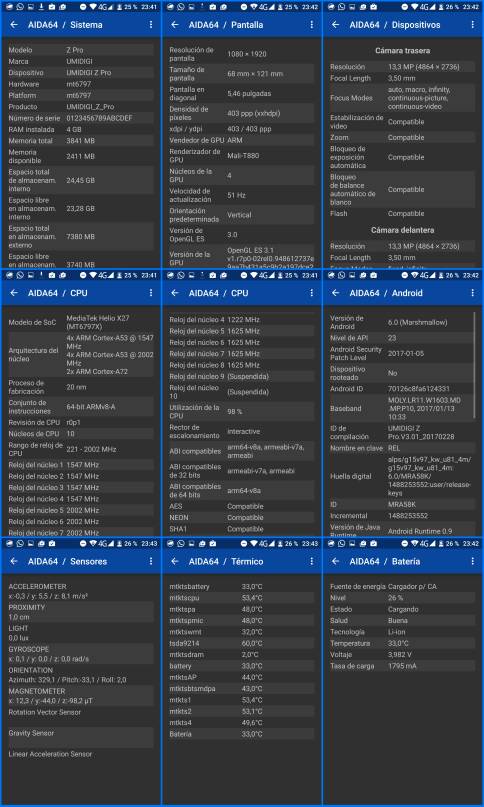Select the 'Reloj del núcleo 4 1222 MHz' row
Image resolution: width=484 pixels, height=807 pixels.
pyautogui.click(x=241, y=320)
